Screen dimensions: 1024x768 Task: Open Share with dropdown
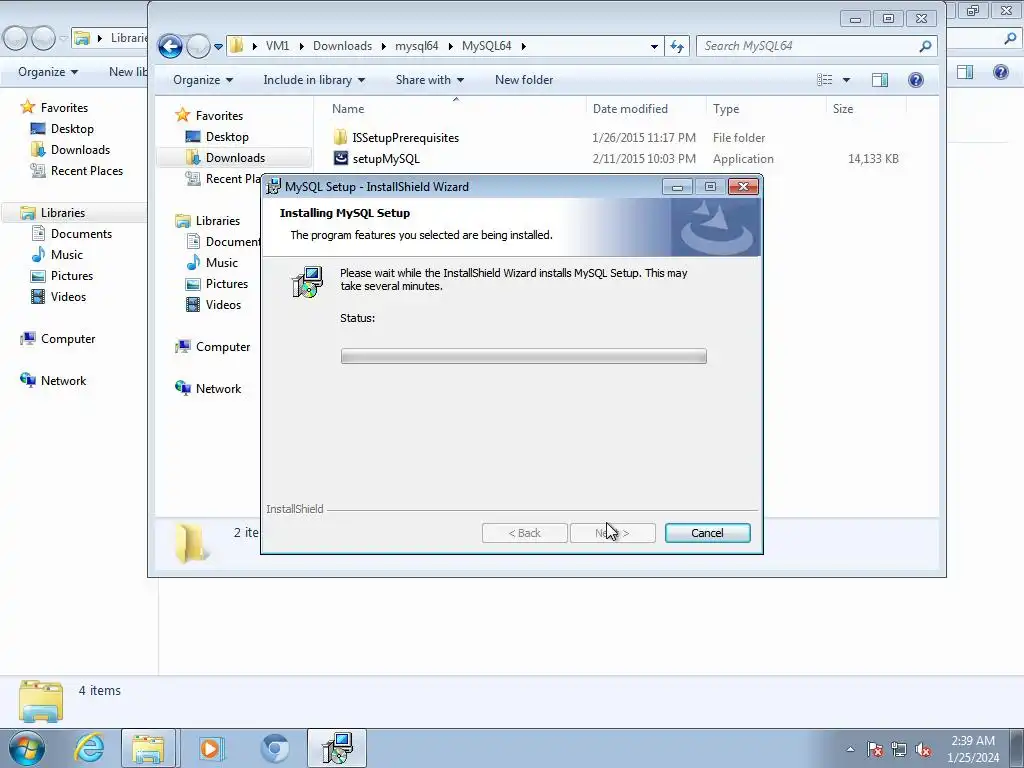[430, 80]
